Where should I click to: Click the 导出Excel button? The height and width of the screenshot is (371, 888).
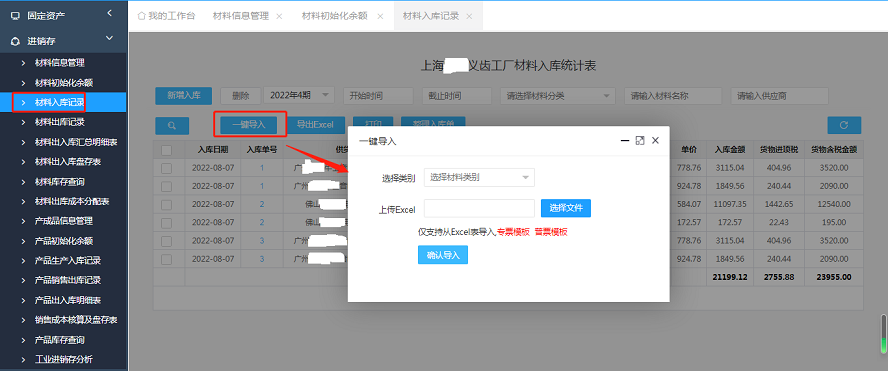click(315, 125)
